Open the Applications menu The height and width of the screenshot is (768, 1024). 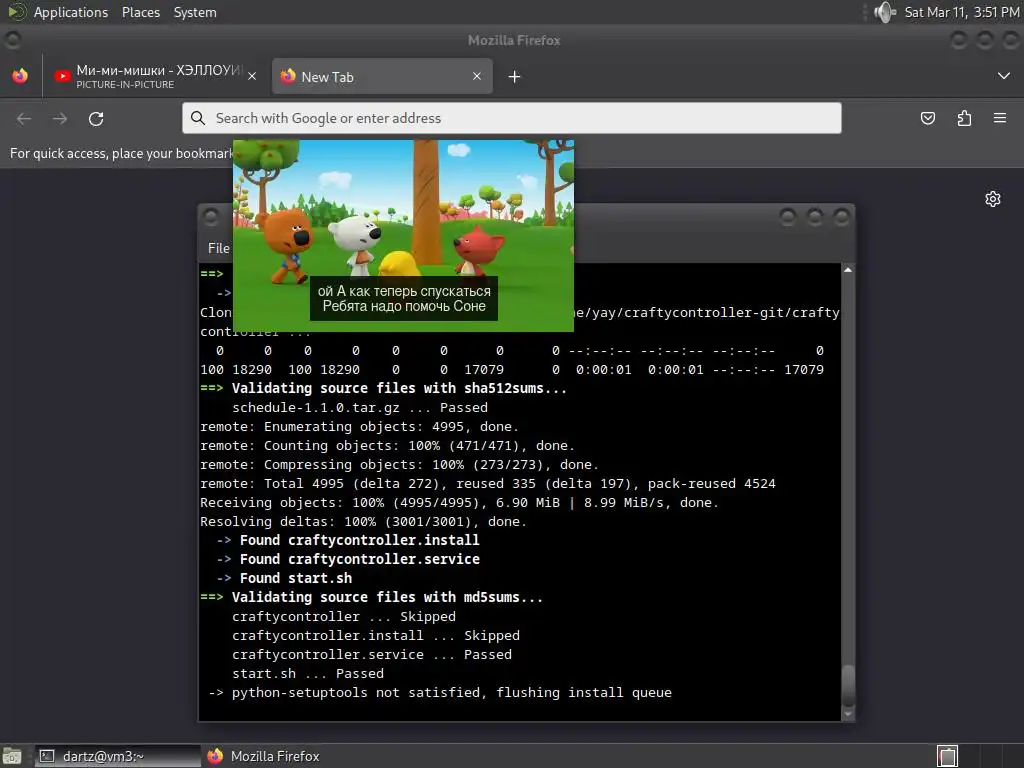[x=71, y=12]
